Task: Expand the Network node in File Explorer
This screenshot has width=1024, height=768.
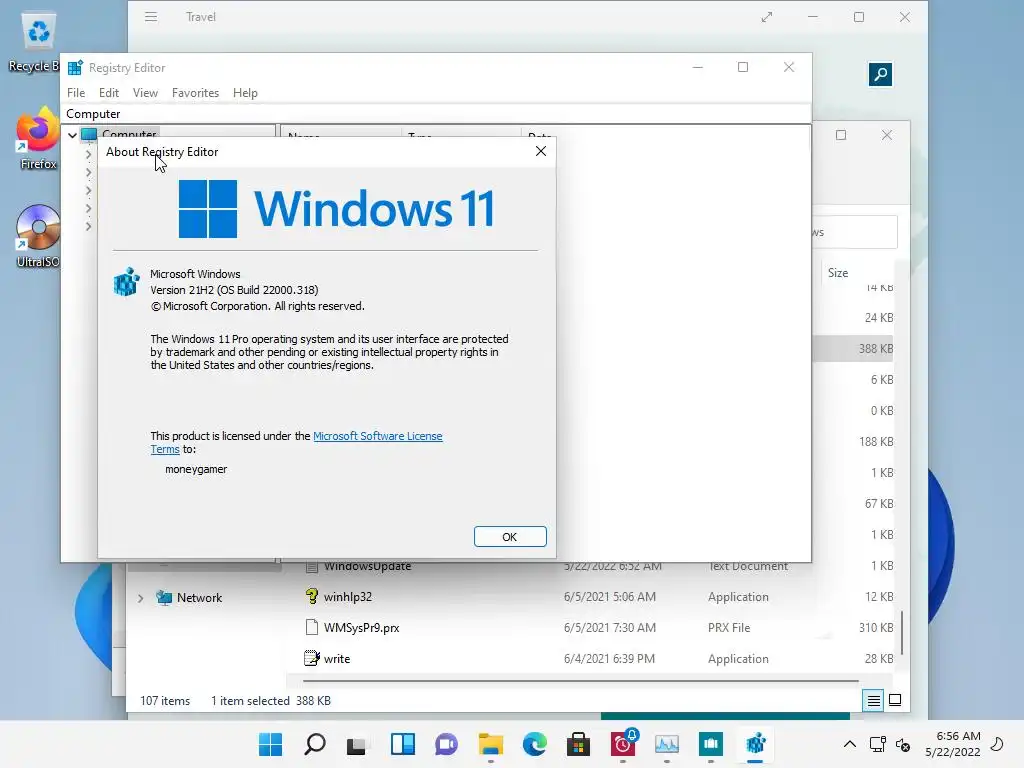Action: click(140, 598)
